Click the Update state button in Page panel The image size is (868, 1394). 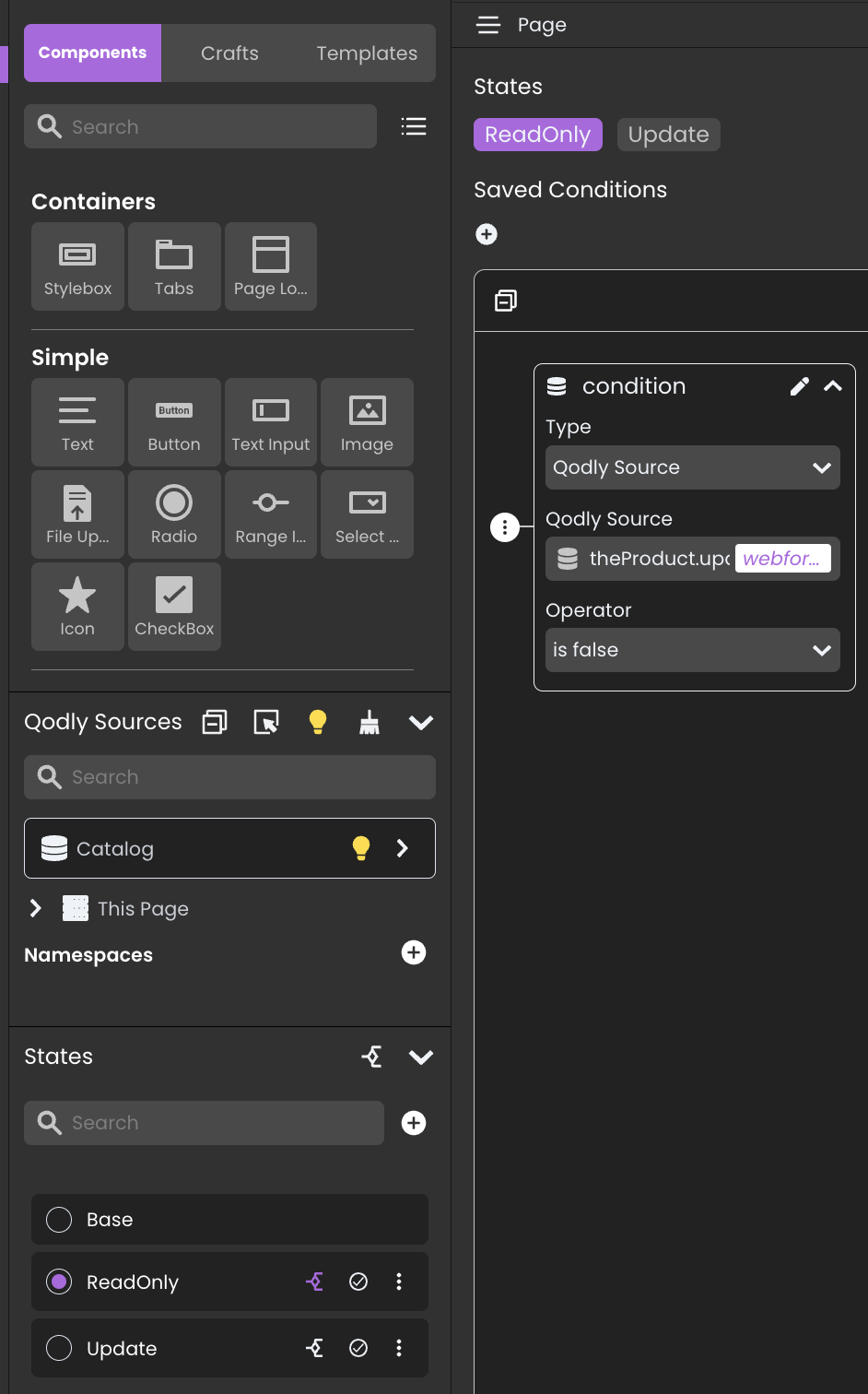668,135
